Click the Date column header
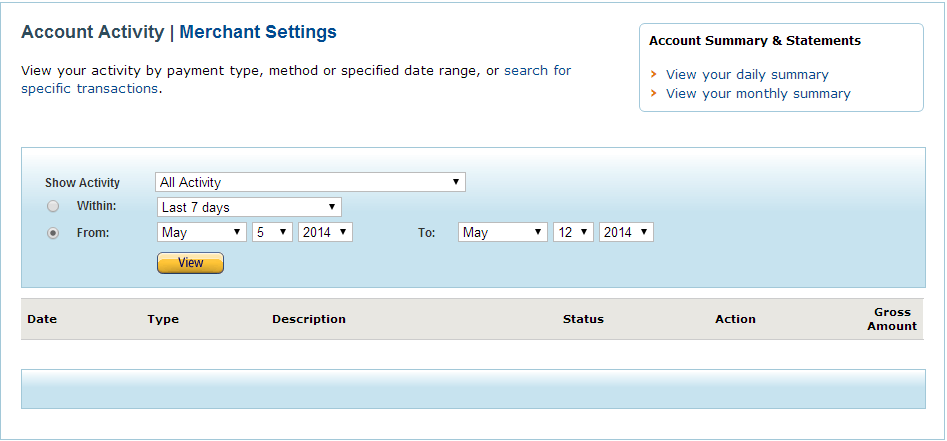Image resolution: width=947 pixels, height=441 pixels. (x=42, y=319)
